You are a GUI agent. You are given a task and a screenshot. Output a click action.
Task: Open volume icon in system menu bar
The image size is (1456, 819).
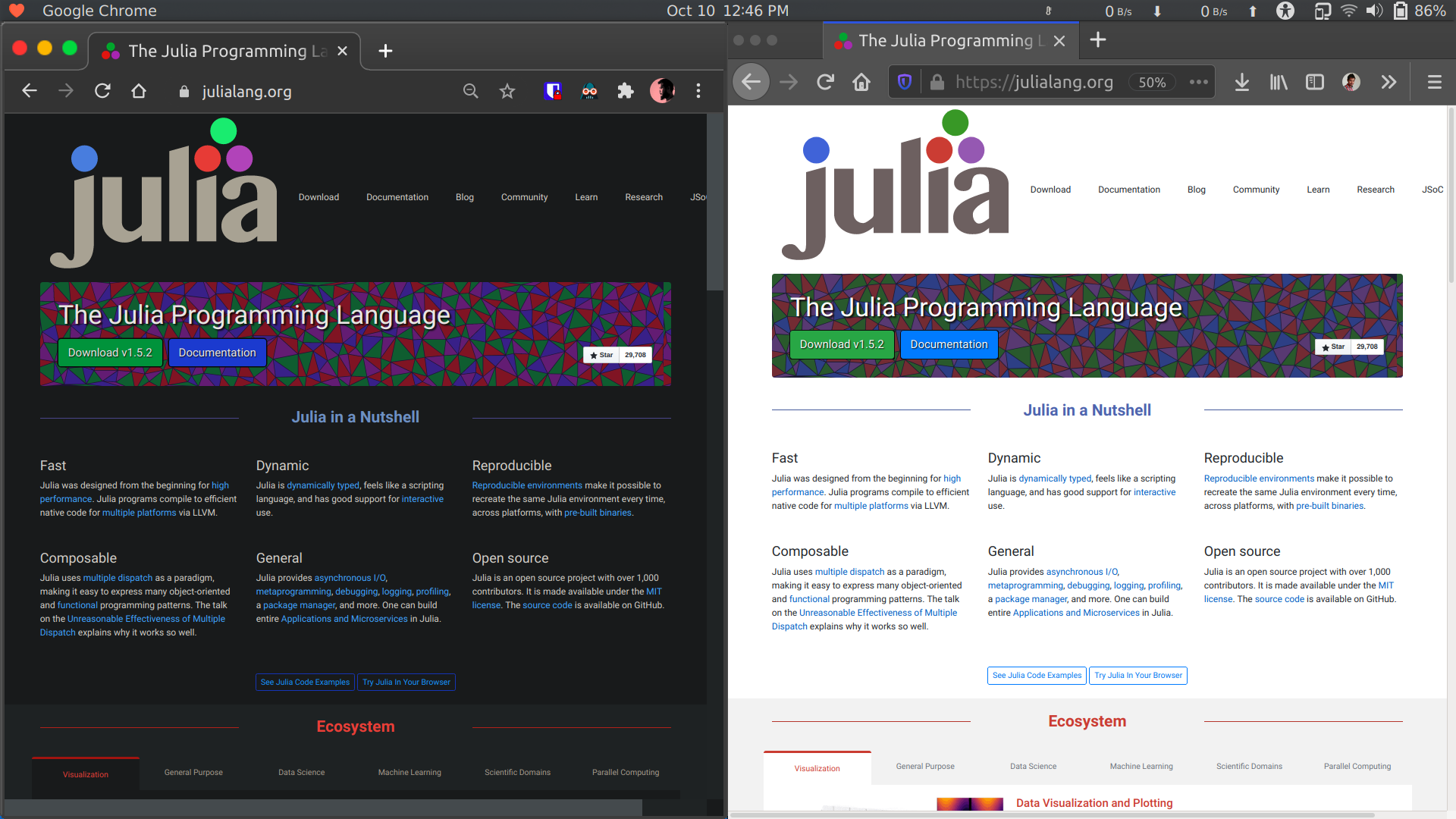(1374, 11)
